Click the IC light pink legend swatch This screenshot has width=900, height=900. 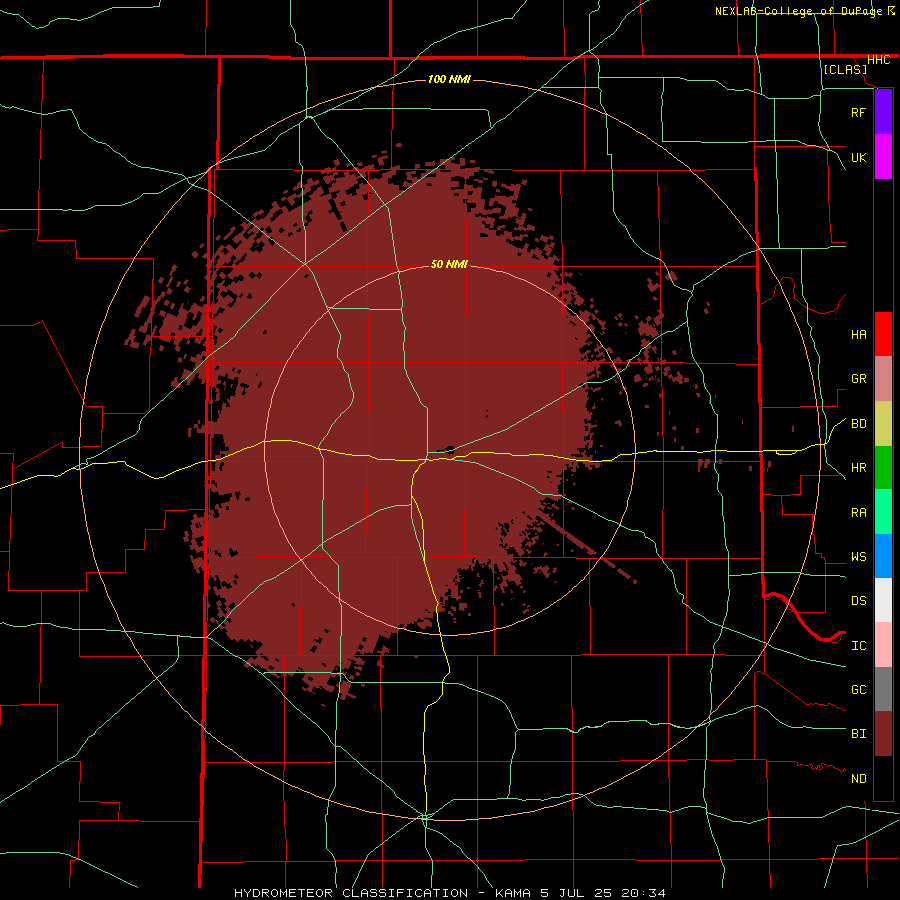coord(883,645)
